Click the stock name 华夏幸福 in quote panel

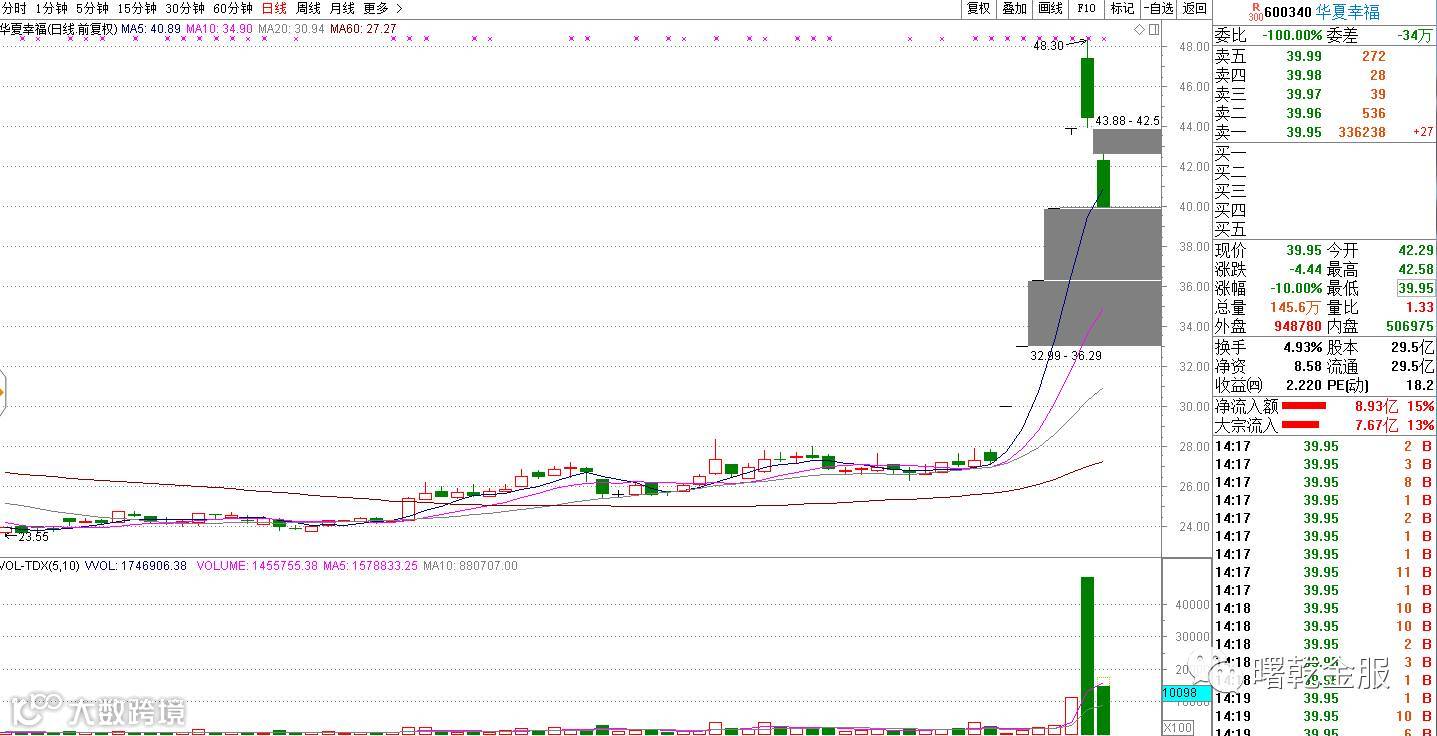[1347, 12]
